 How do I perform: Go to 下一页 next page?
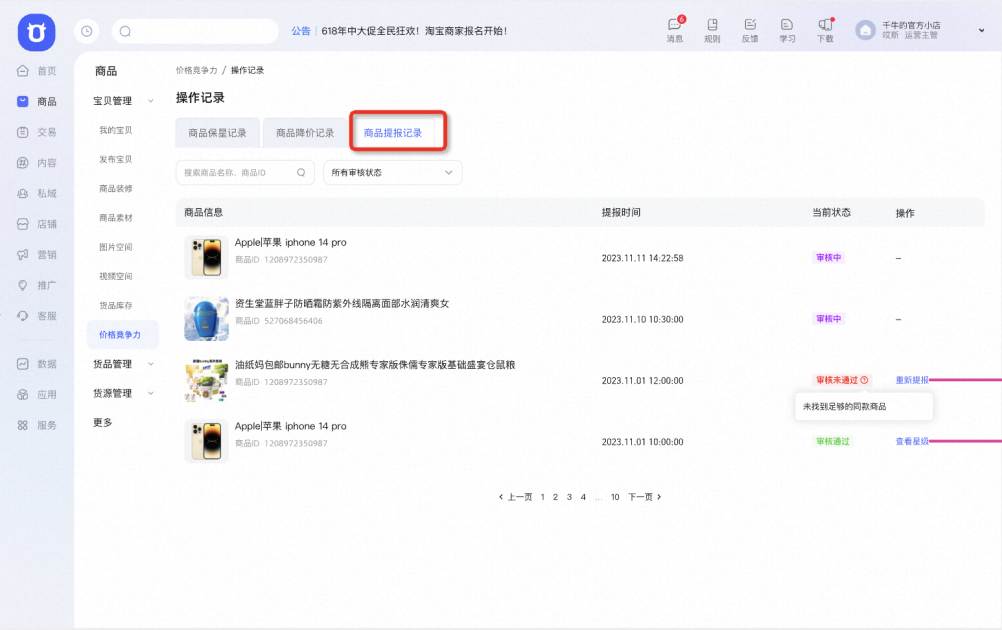pos(644,497)
